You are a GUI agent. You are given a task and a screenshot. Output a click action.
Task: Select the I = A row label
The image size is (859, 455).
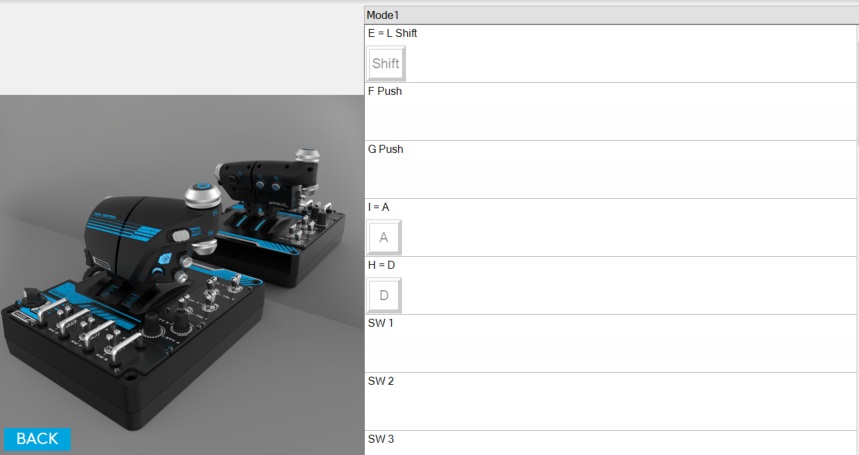(379, 207)
